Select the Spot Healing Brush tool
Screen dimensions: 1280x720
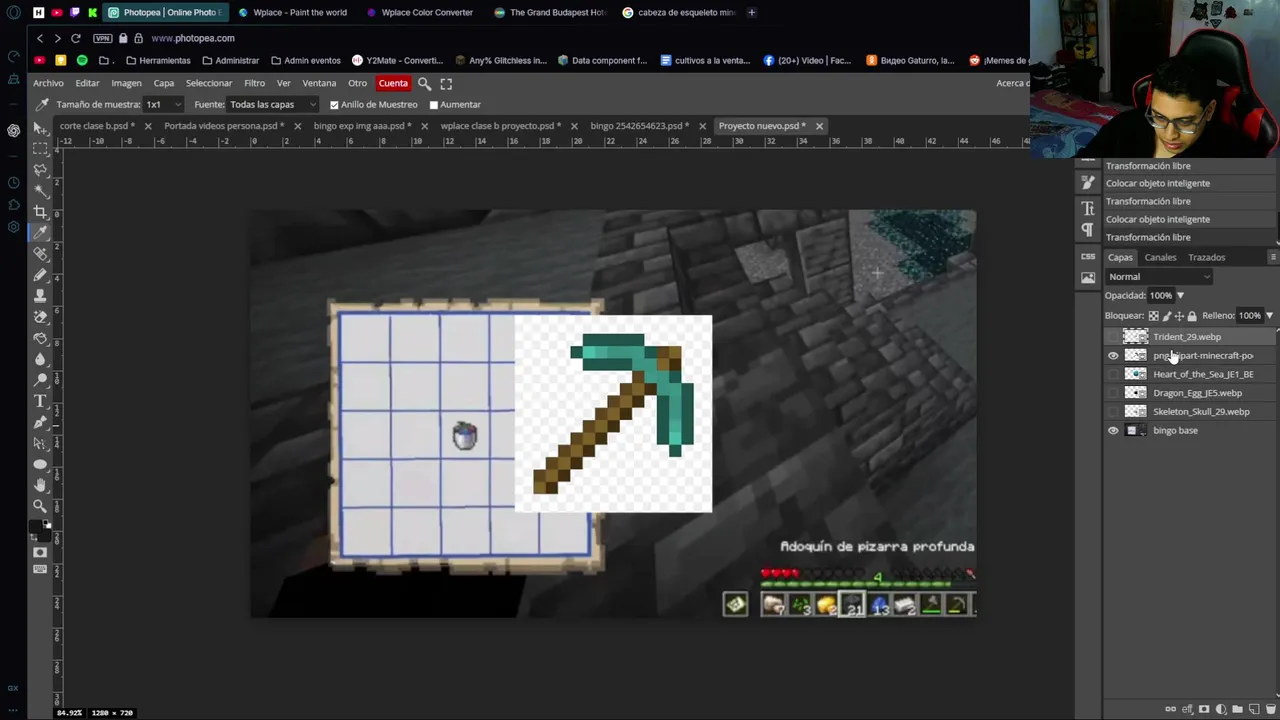click(40, 254)
